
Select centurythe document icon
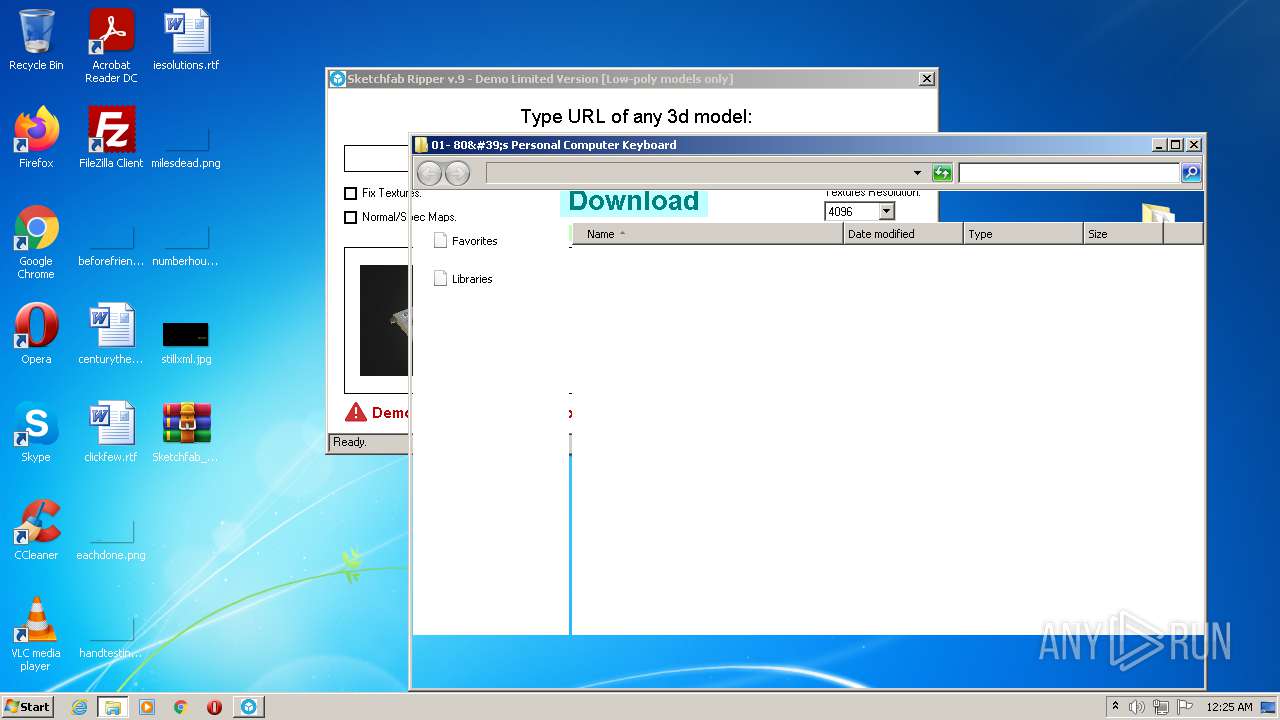click(x=111, y=334)
